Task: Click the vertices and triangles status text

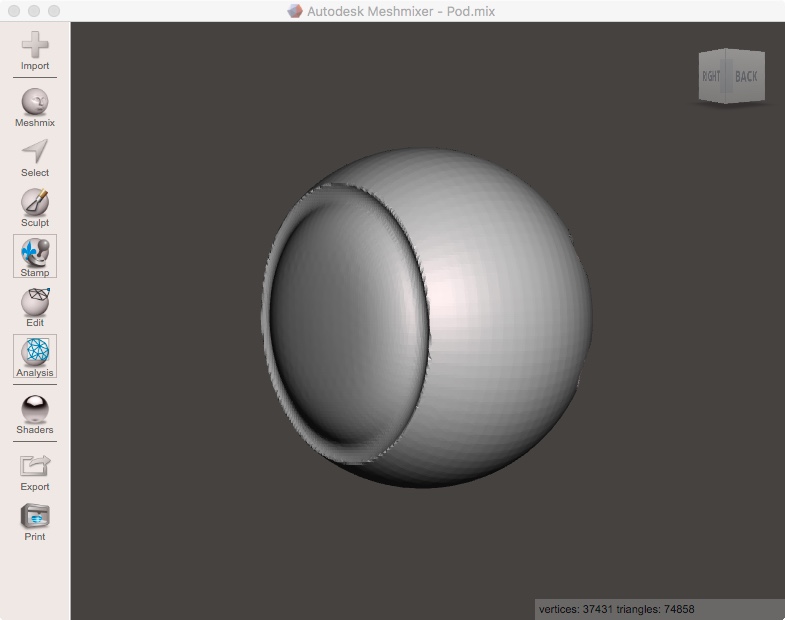Action: [616, 609]
